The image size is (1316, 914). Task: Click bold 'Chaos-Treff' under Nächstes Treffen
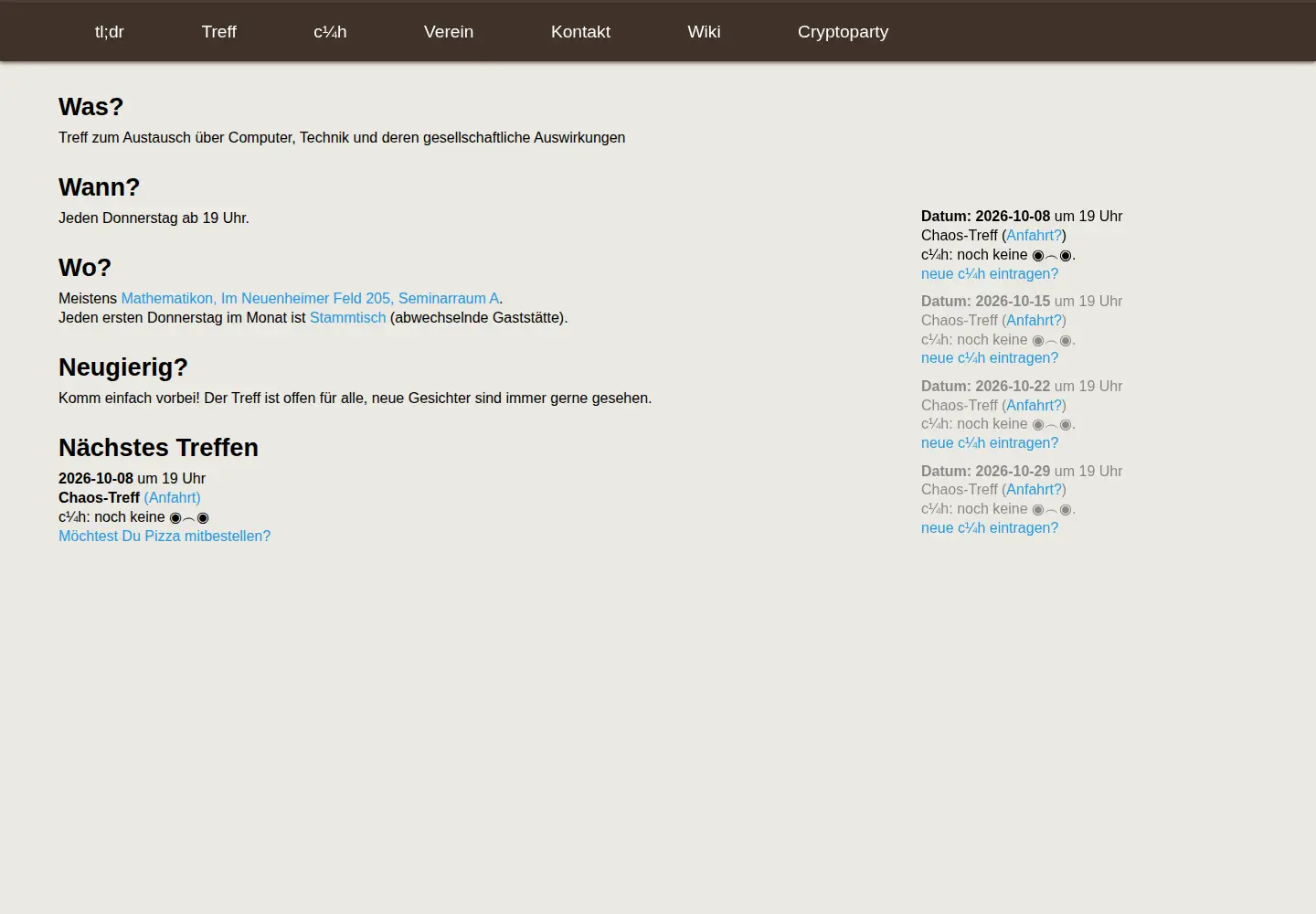click(99, 498)
